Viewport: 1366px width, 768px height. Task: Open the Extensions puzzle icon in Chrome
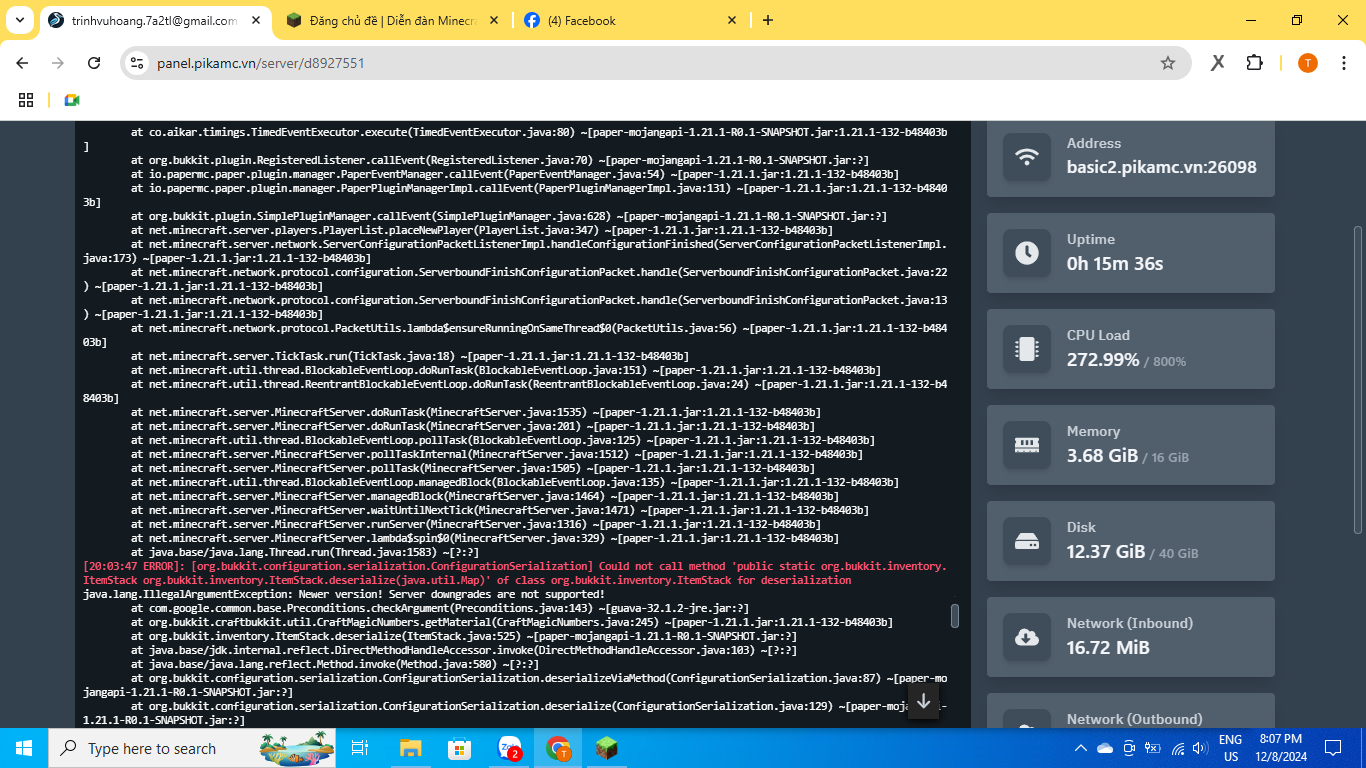click(x=1254, y=63)
